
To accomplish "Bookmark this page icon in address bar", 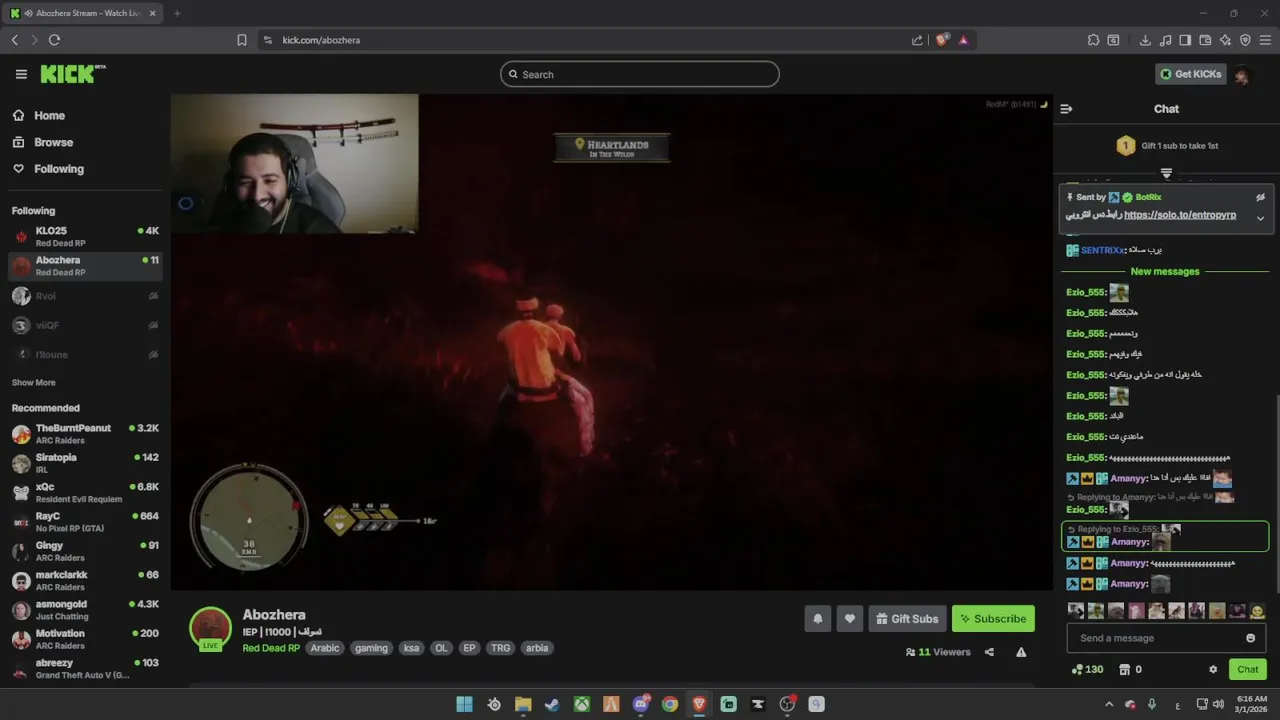I will click(x=242, y=40).
